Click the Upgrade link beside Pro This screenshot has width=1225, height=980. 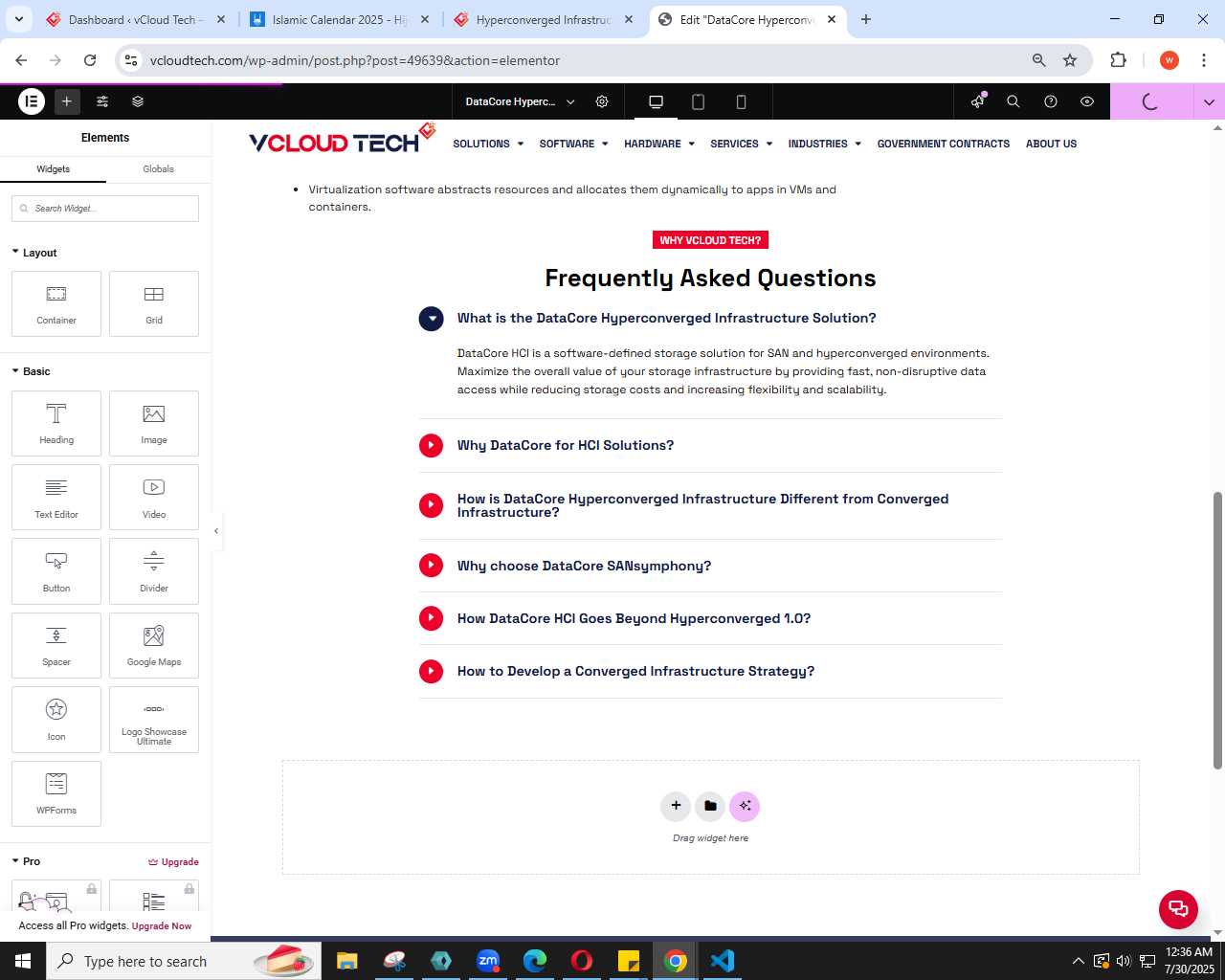click(173, 862)
